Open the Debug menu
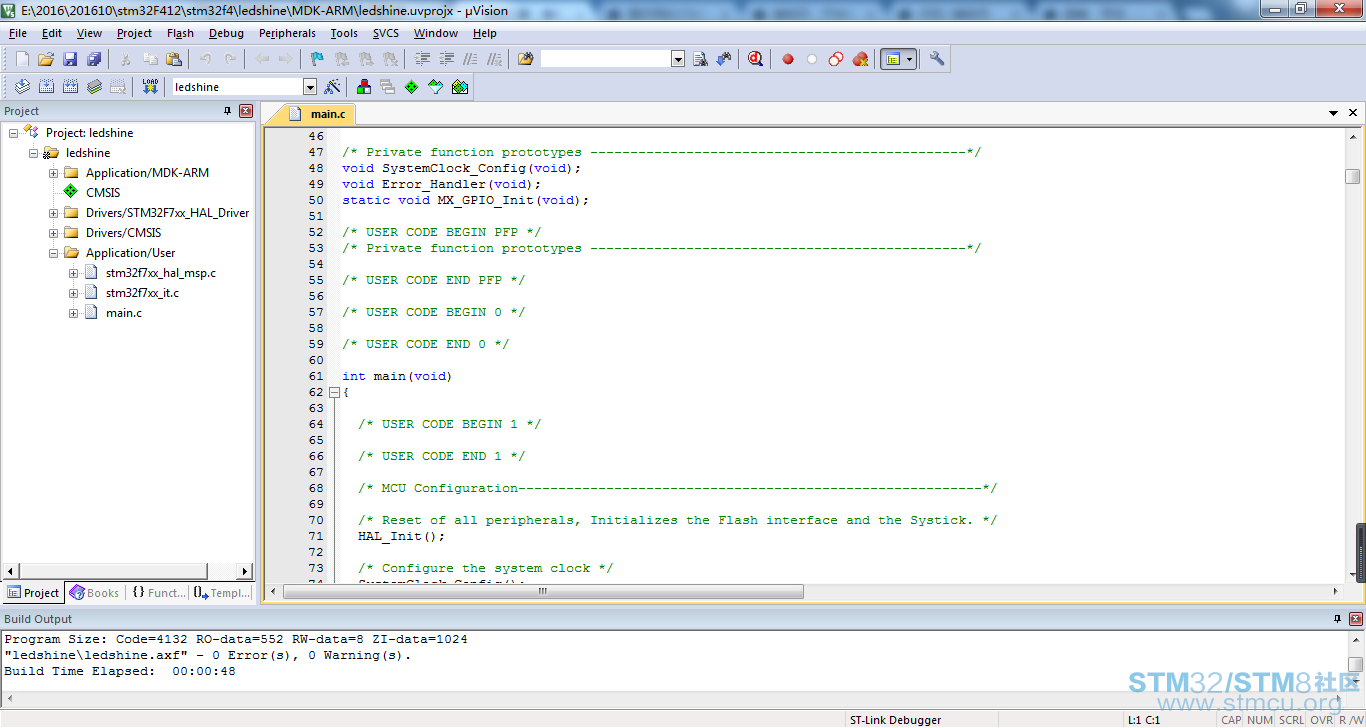This screenshot has width=1366, height=728. pos(226,33)
